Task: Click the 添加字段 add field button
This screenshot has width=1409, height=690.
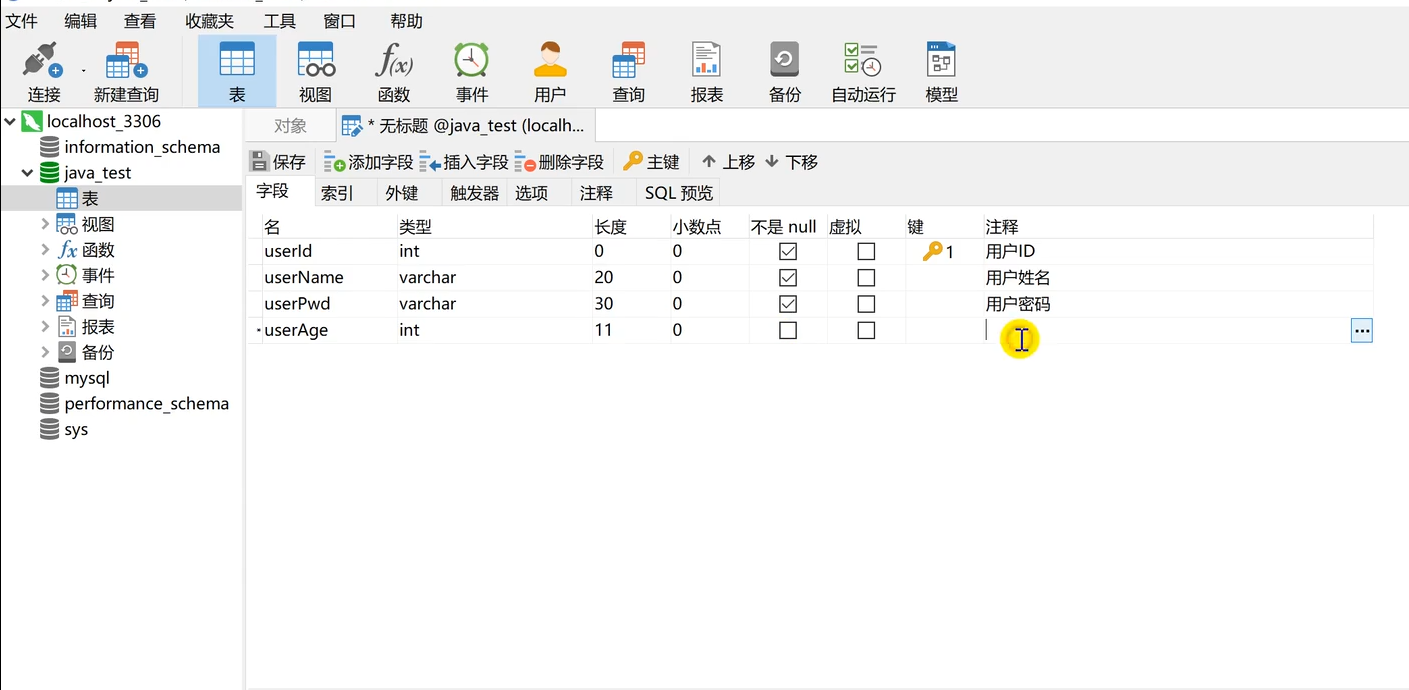Action: coord(368,162)
